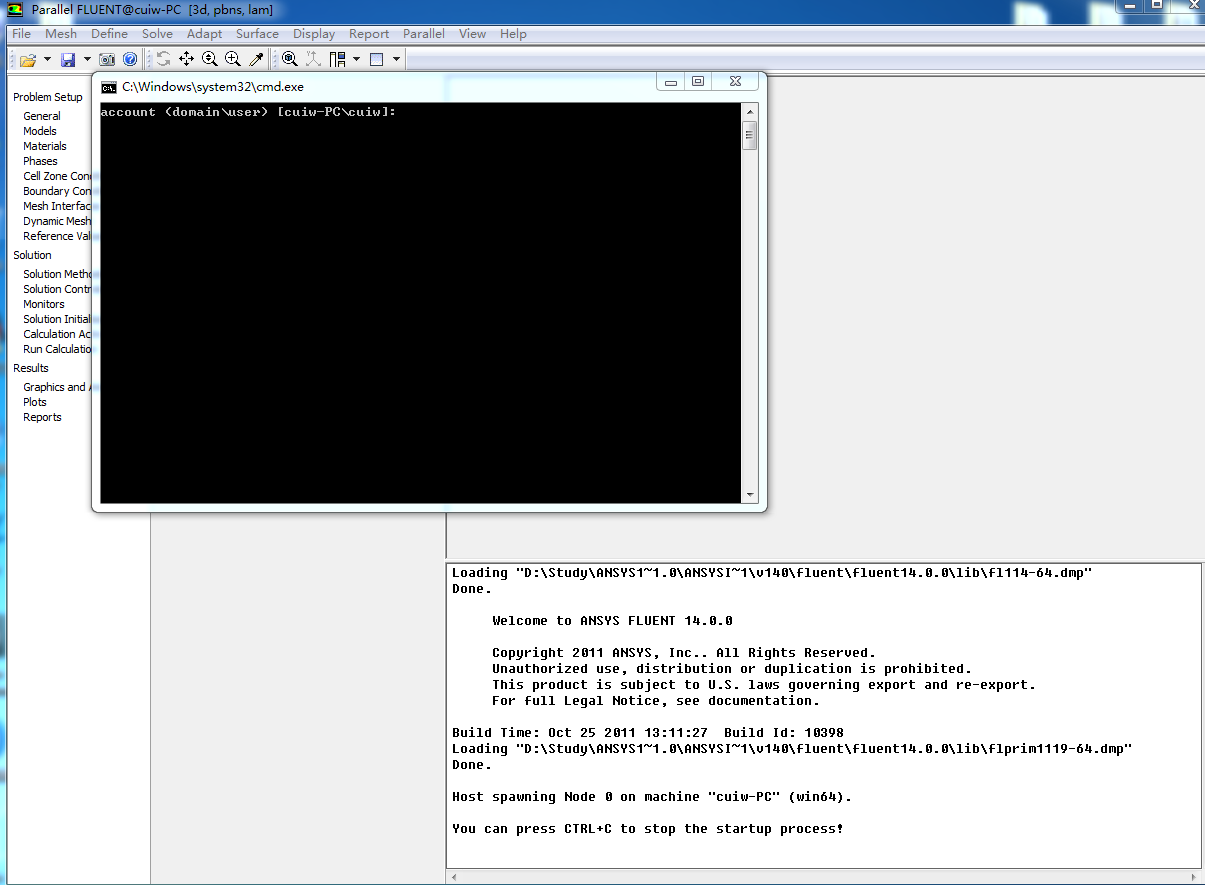Screen dimensions: 1205x885
Task: Select Materials in the navigation tree
Action: [x=45, y=146]
